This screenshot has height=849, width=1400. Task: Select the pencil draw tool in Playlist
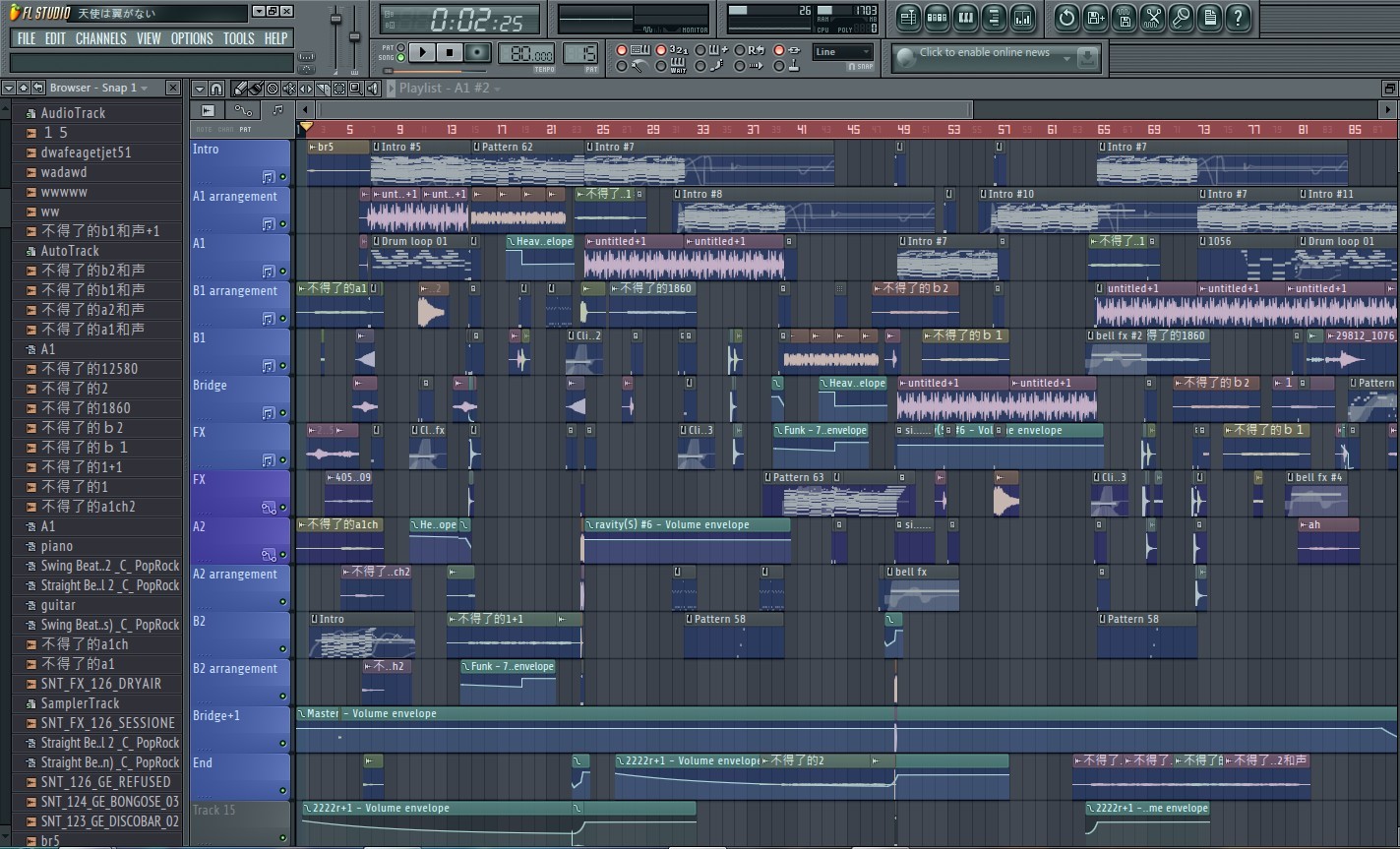(x=240, y=89)
